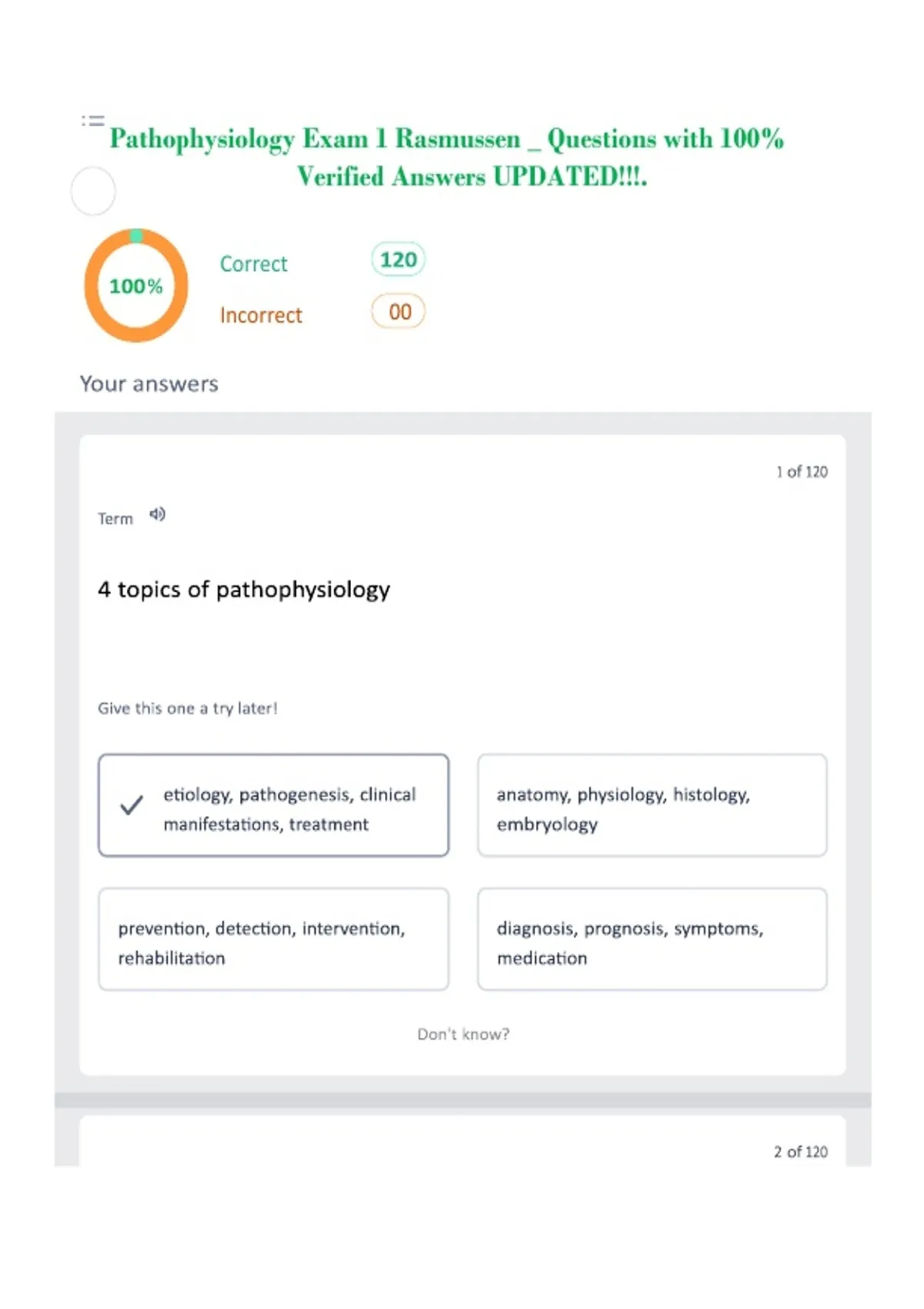Pick answer 'prevention, detection, intervention, rehabilitation'
This screenshot has height=1309, width=924.
tap(273, 939)
